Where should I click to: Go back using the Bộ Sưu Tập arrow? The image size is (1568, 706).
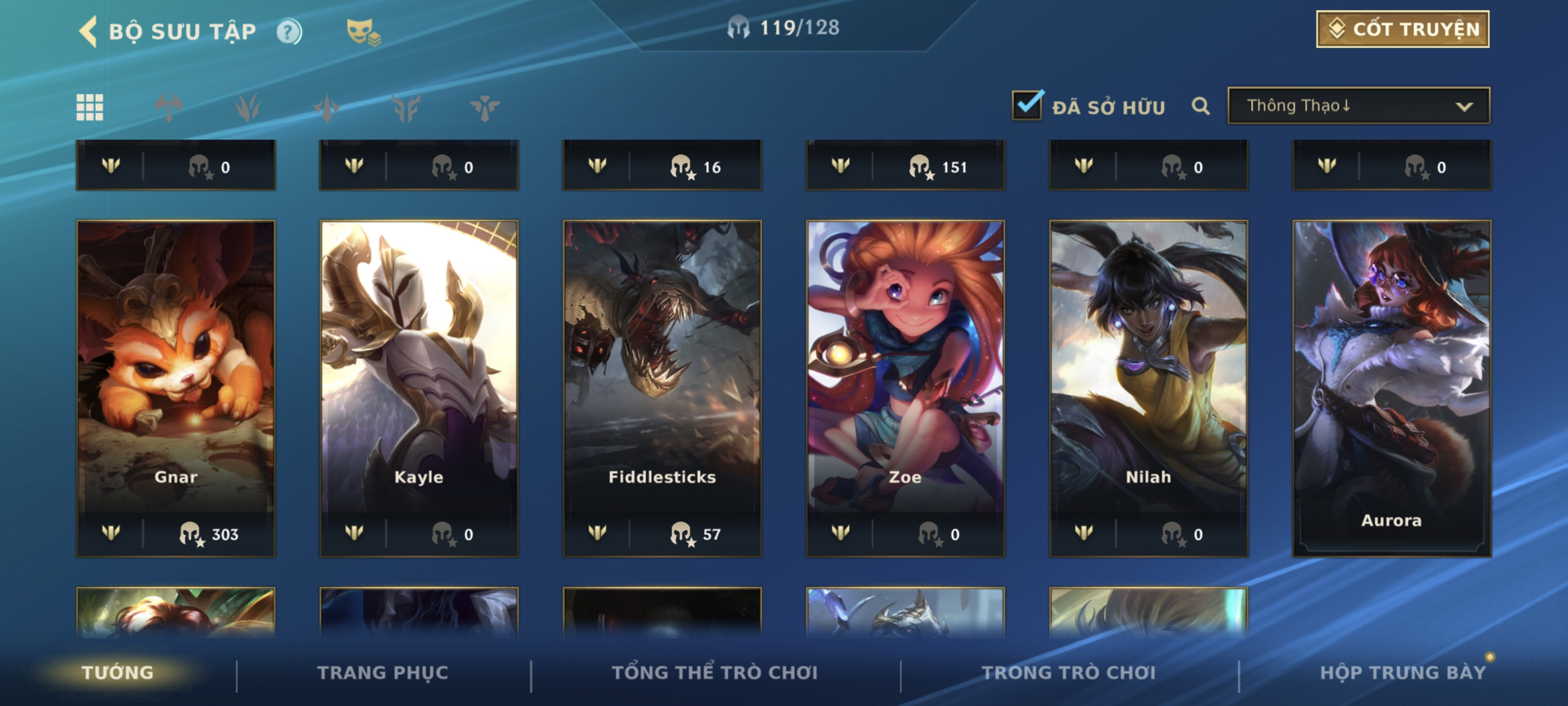pyautogui.click(x=88, y=32)
